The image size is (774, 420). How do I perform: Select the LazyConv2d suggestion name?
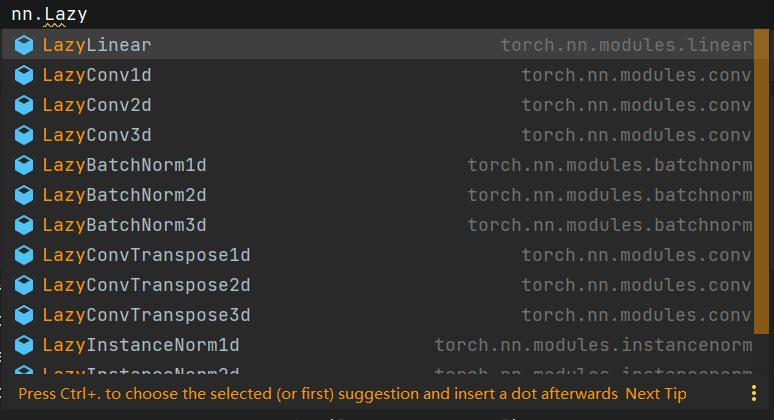click(97, 105)
